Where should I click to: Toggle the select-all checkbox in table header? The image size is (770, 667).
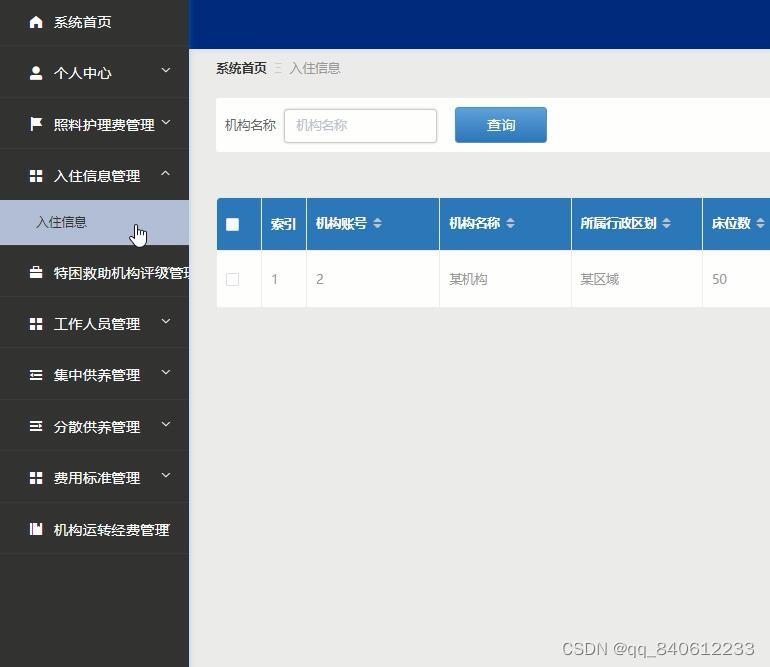232,224
